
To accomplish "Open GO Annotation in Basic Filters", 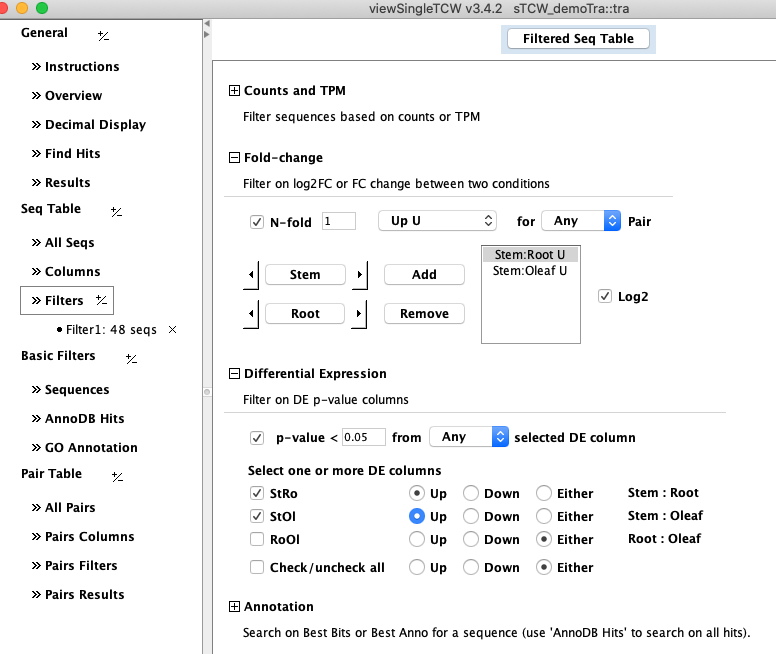I will (90, 448).
